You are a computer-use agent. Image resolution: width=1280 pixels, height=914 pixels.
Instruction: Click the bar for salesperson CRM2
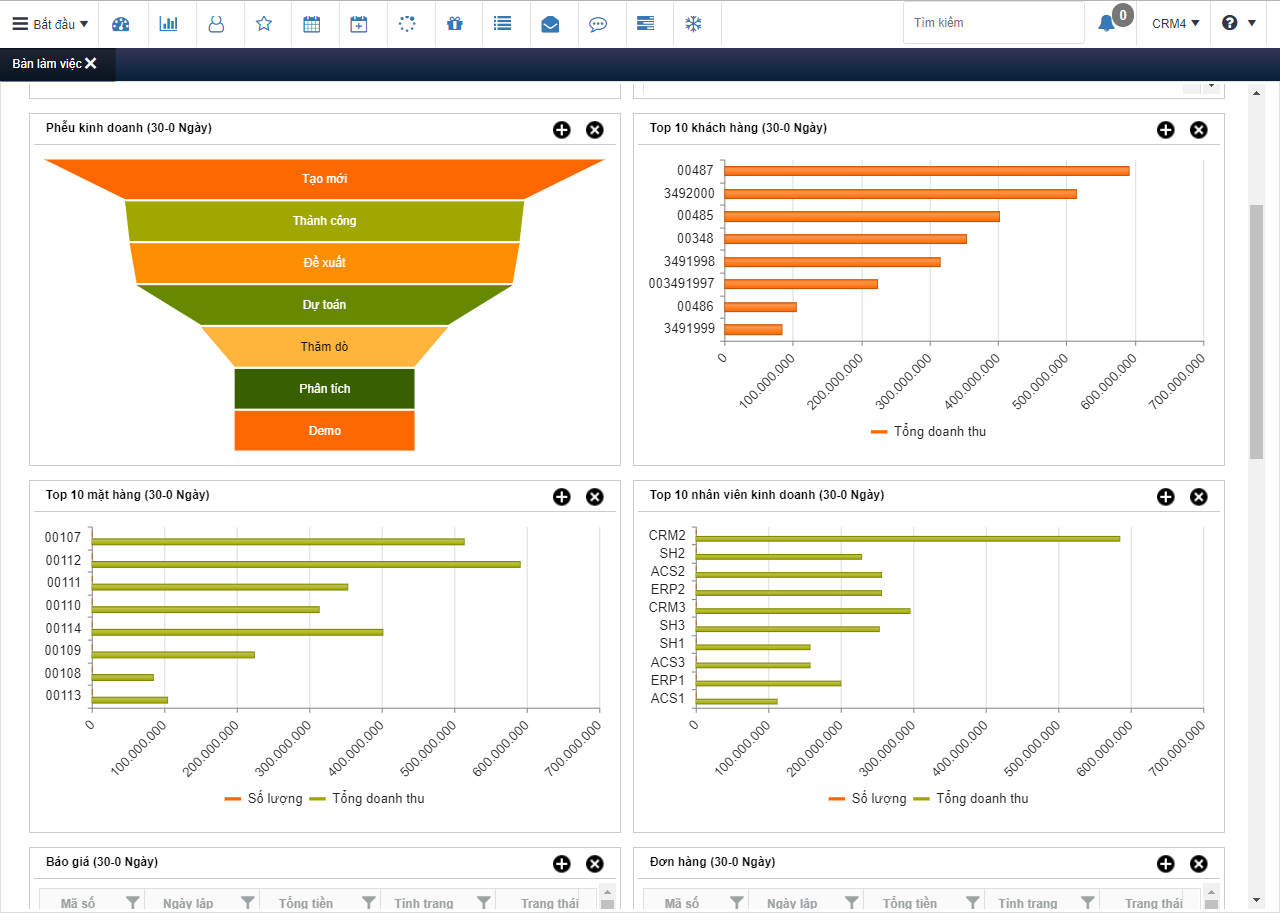pyautogui.click(x=908, y=539)
